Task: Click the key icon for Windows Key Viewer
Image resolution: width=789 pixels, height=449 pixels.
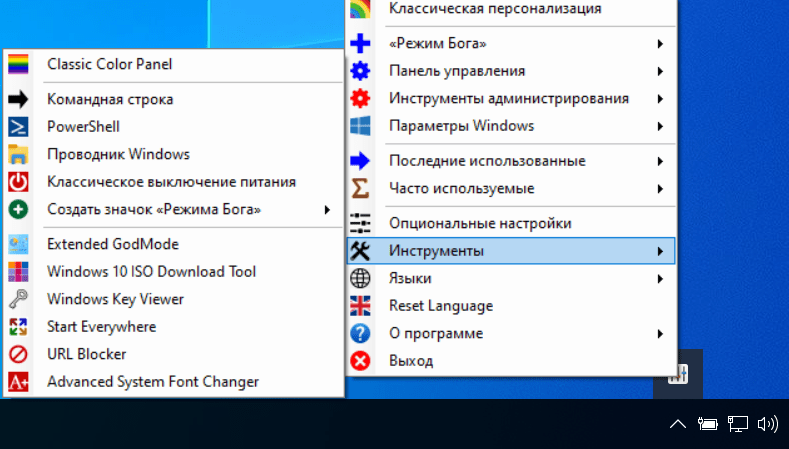Action: 18,299
